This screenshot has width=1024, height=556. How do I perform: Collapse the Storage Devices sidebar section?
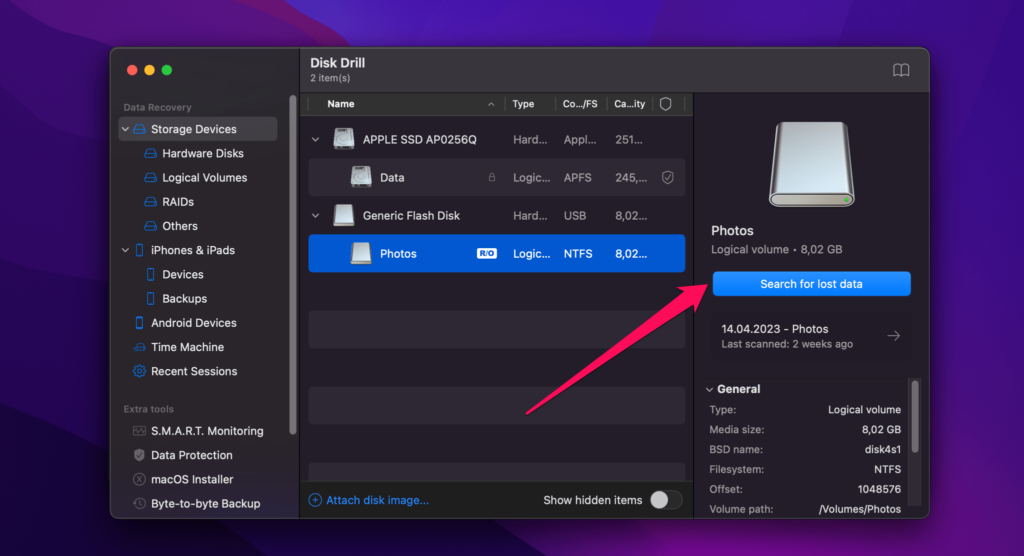125,129
